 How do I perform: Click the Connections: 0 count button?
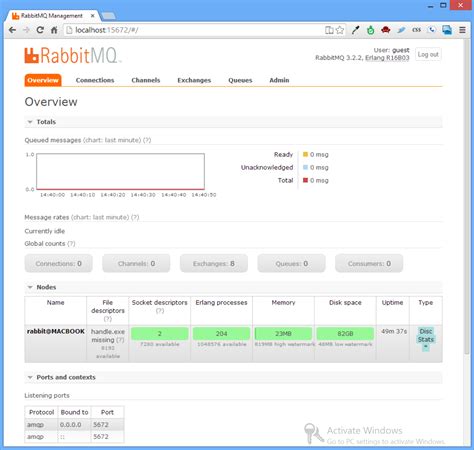click(x=58, y=264)
